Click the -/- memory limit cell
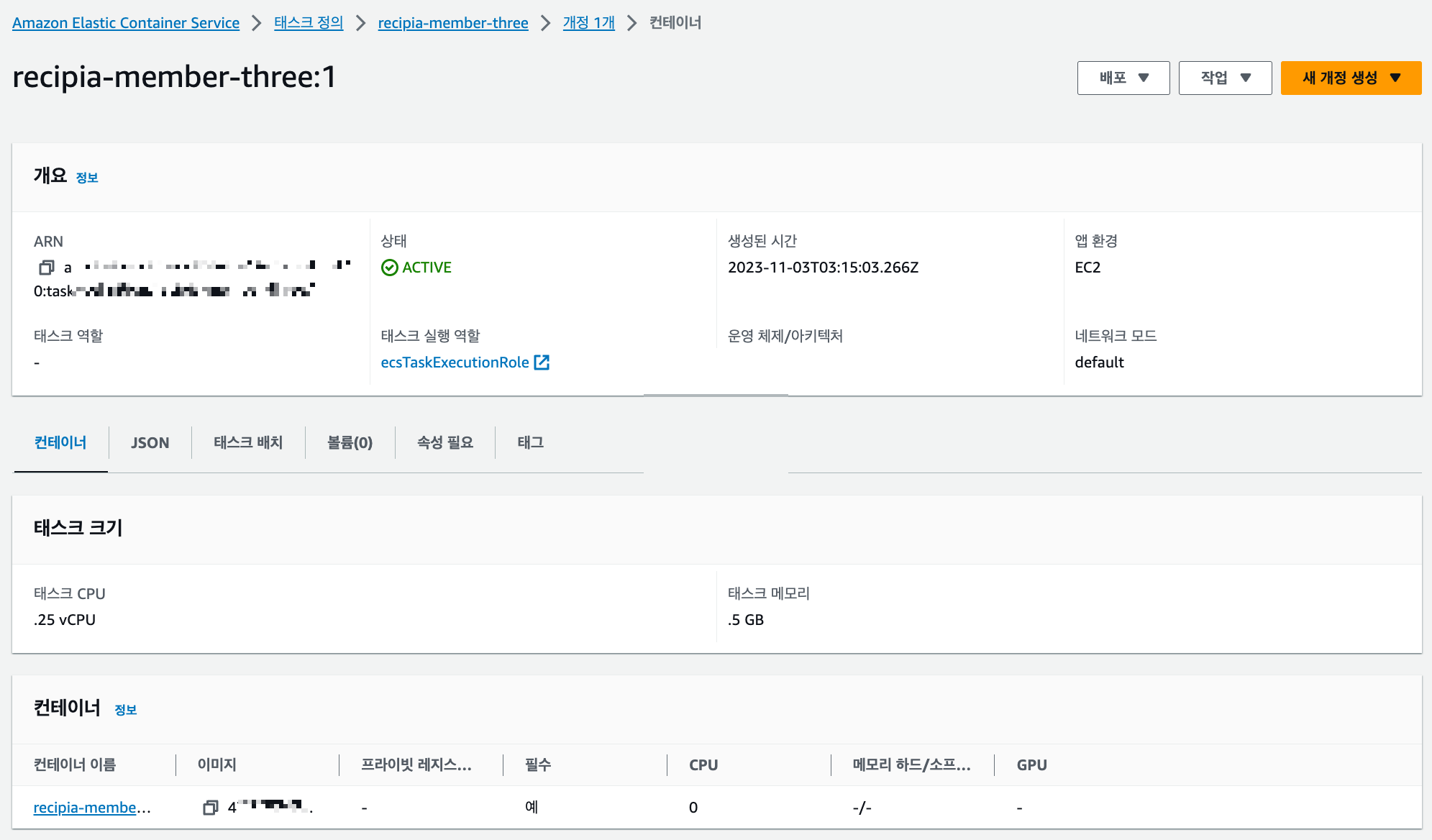The width and height of the screenshot is (1432, 840). click(862, 808)
